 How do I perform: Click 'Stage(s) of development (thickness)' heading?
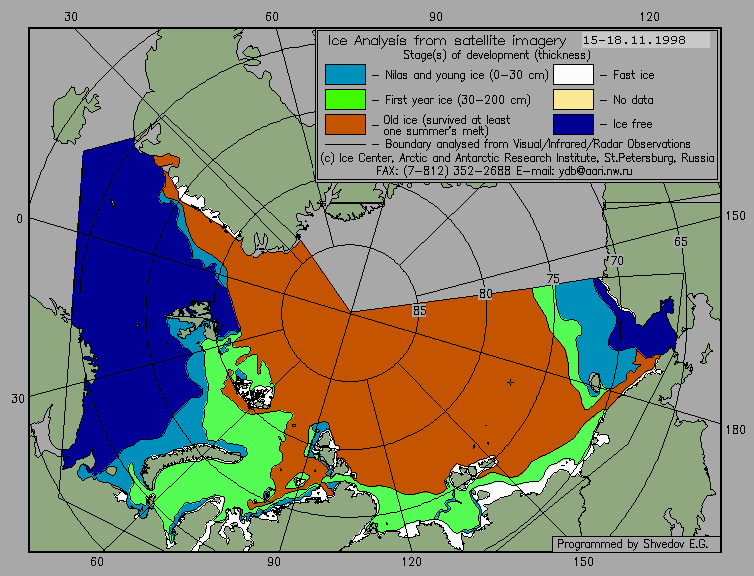coord(497,55)
